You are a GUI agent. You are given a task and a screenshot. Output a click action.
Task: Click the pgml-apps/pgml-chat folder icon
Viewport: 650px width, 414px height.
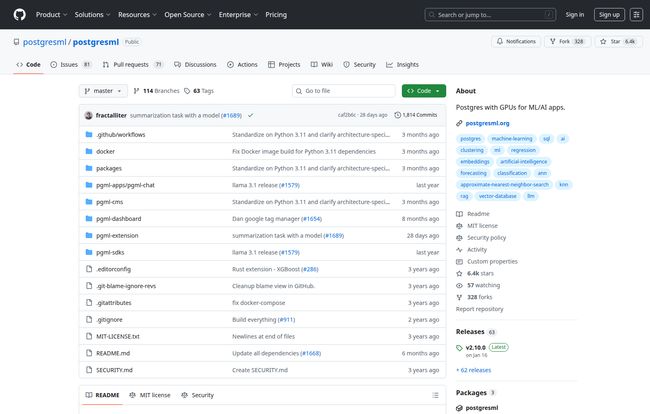click(89, 185)
